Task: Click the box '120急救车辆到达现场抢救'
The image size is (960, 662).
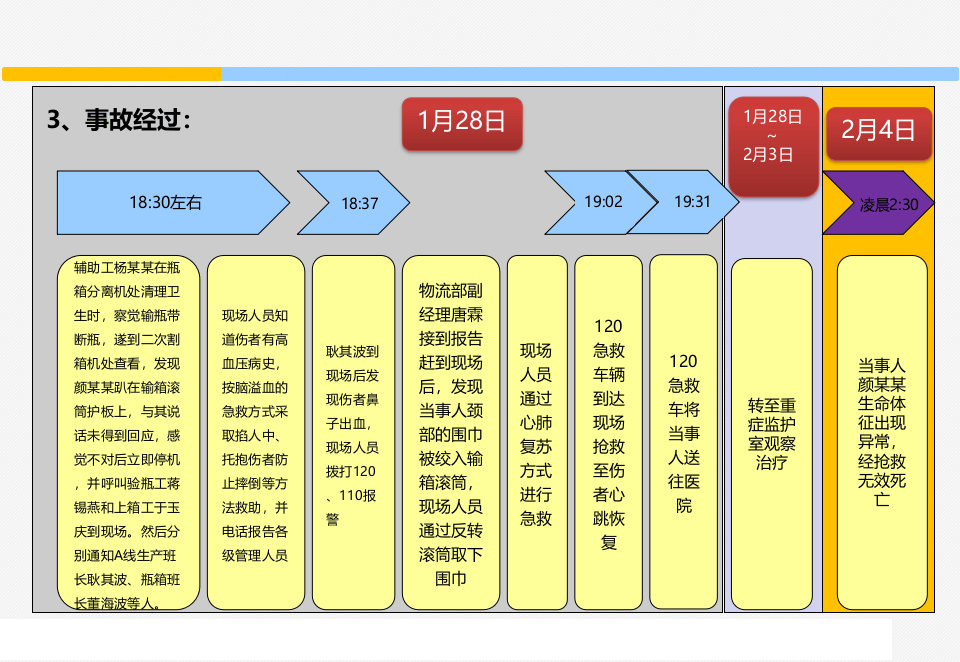Action: 608,432
